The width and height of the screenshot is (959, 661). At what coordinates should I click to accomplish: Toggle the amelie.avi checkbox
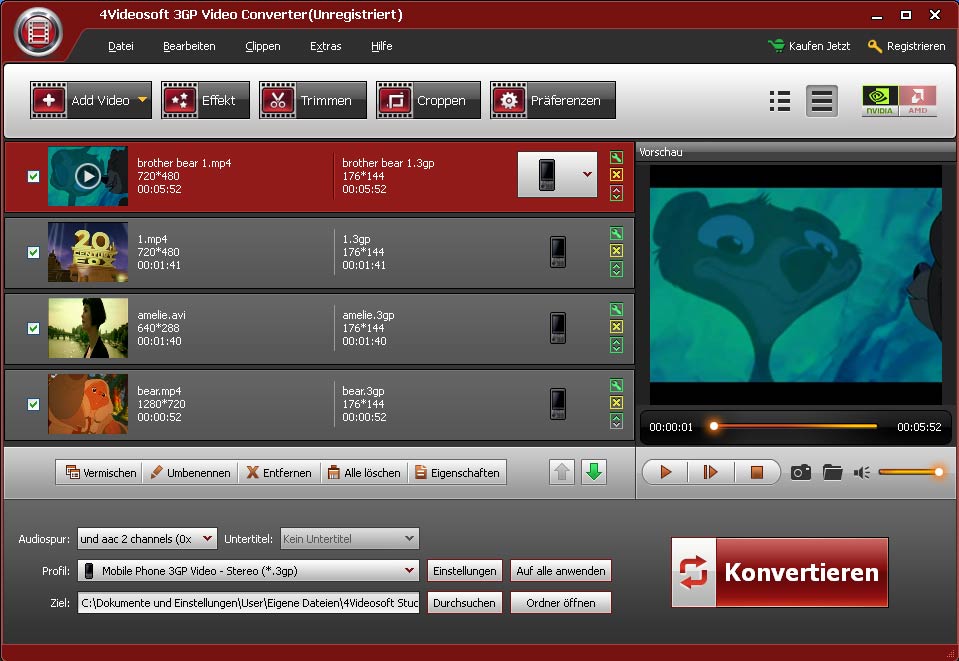coord(33,328)
